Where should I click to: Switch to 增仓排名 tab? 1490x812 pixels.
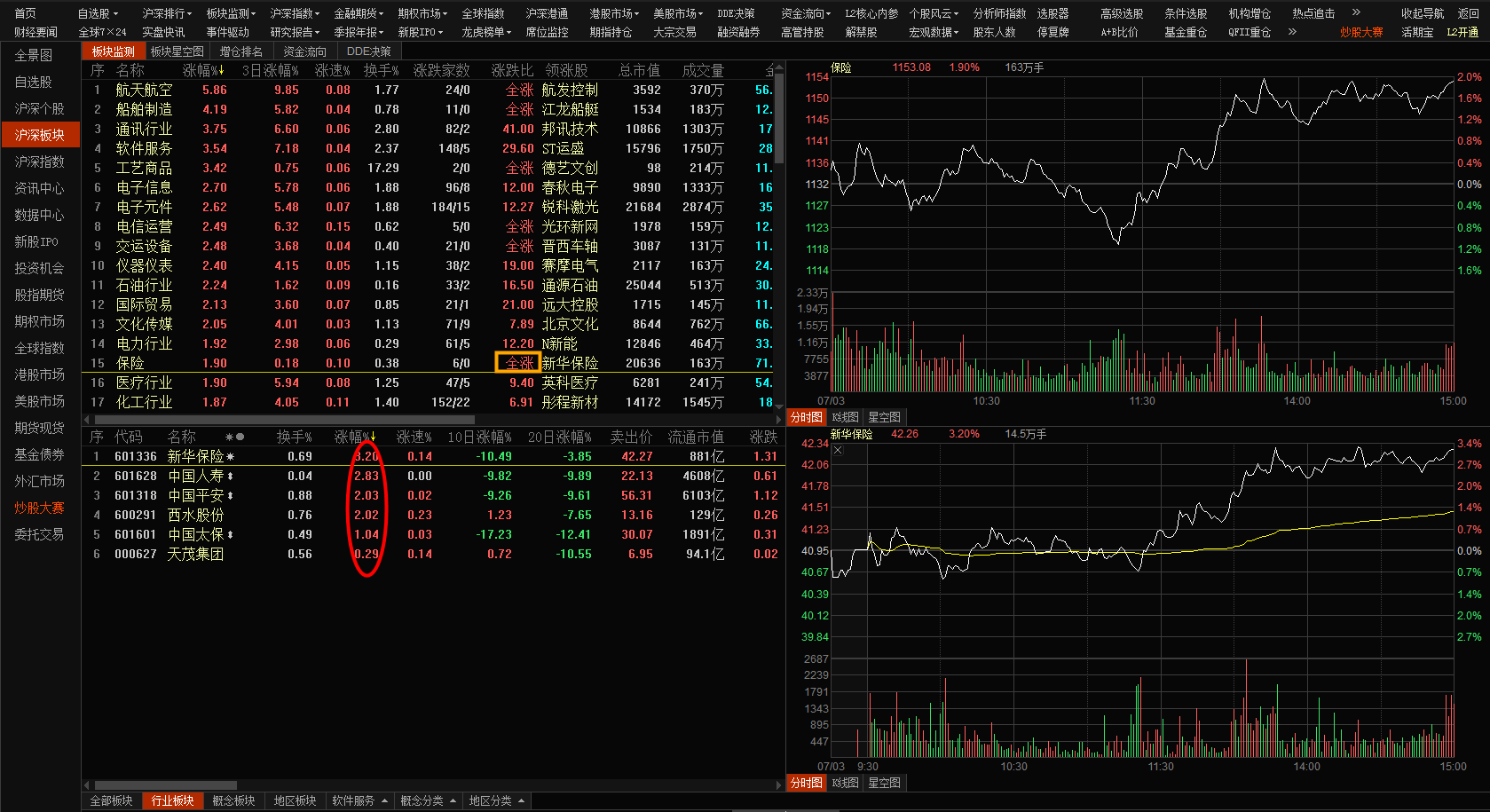click(241, 51)
